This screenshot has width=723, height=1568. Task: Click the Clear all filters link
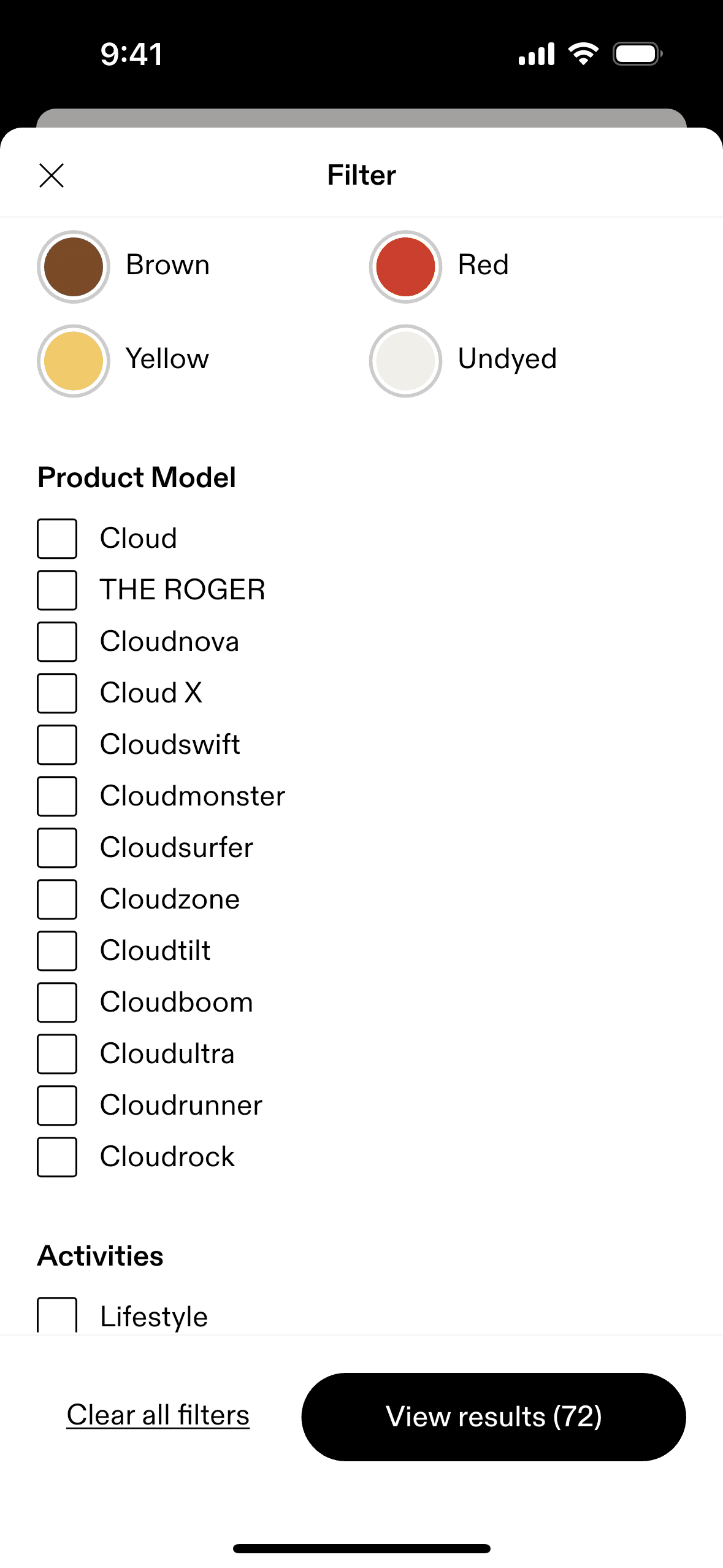click(158, 1415)
